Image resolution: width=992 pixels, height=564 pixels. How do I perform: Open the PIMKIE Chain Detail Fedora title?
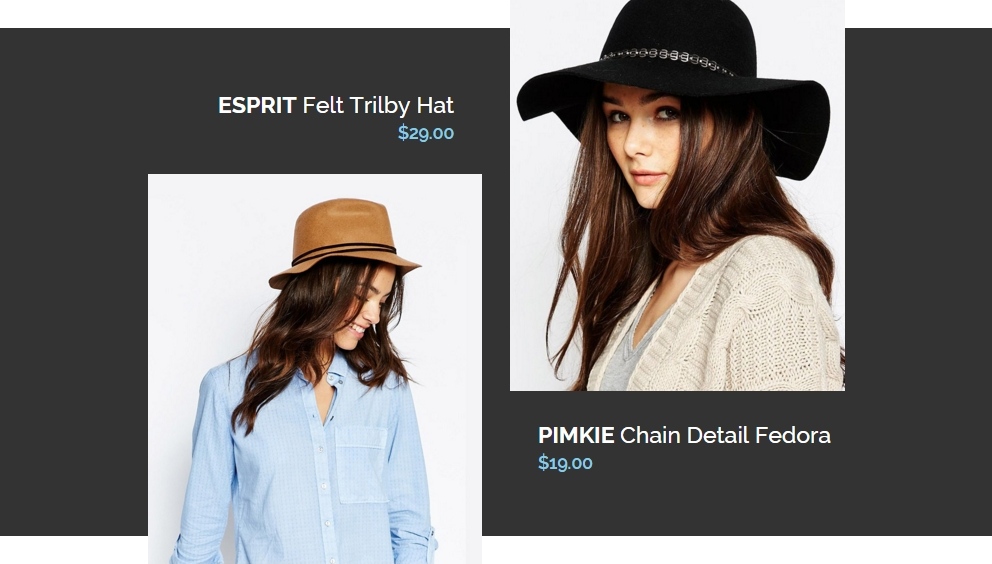tap(684, 436)
